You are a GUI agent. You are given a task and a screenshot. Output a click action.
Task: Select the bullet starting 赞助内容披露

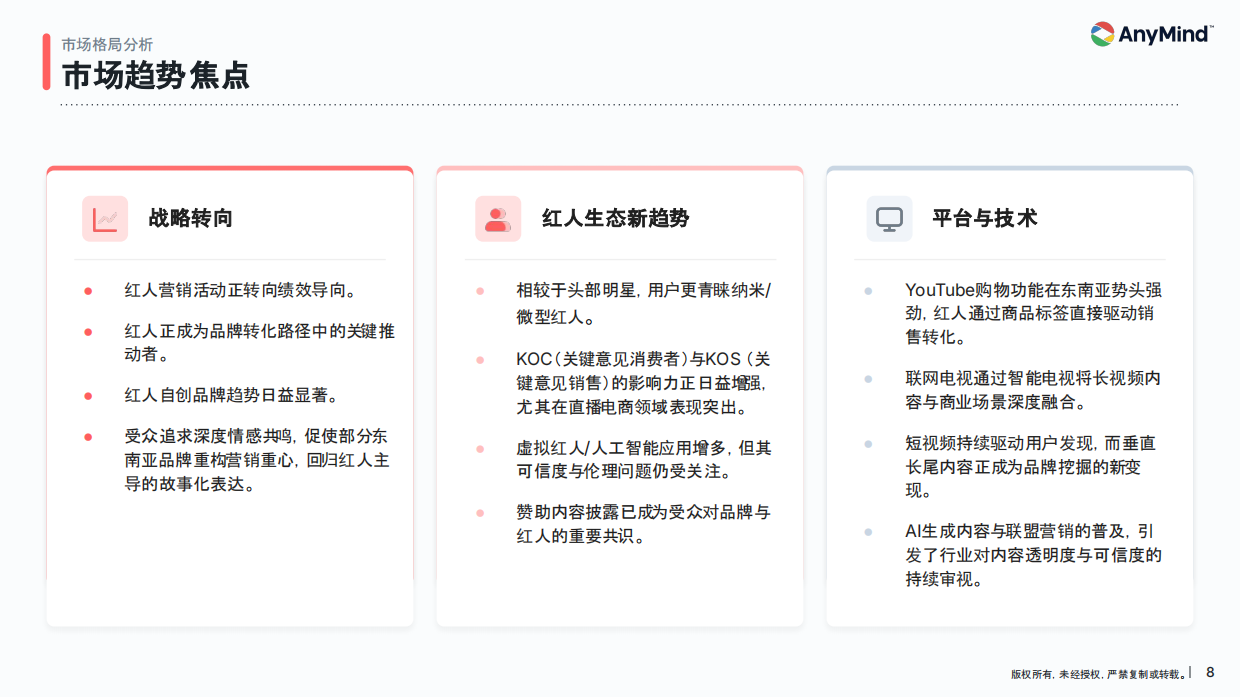(x=644, y=524)
